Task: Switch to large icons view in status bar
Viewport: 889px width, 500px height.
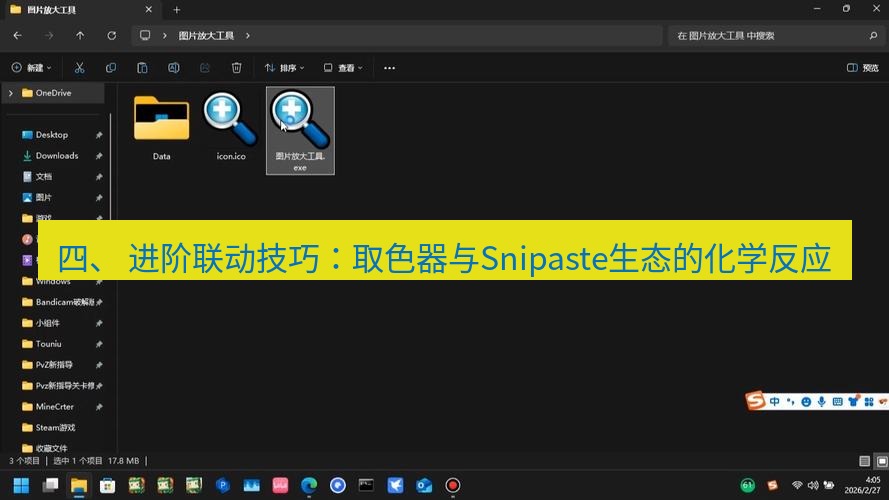Action: [881, 461]
